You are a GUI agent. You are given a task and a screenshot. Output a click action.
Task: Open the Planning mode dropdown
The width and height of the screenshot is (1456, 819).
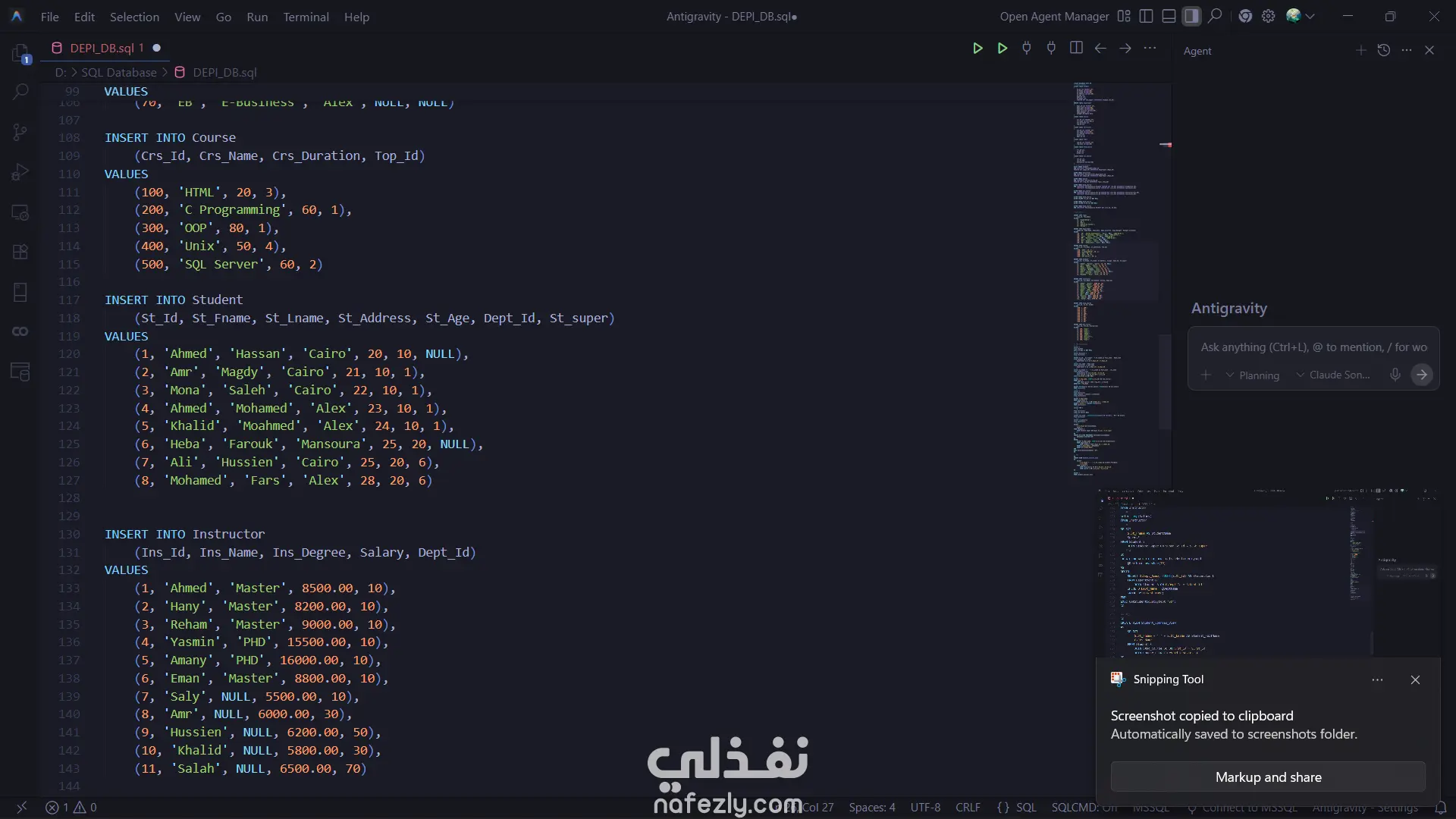(1252, 375)
